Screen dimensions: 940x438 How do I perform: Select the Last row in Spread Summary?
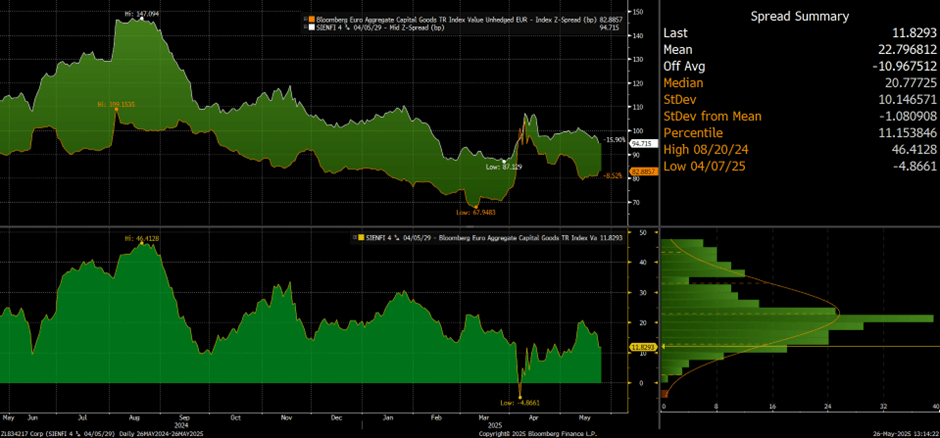point(799,33)
